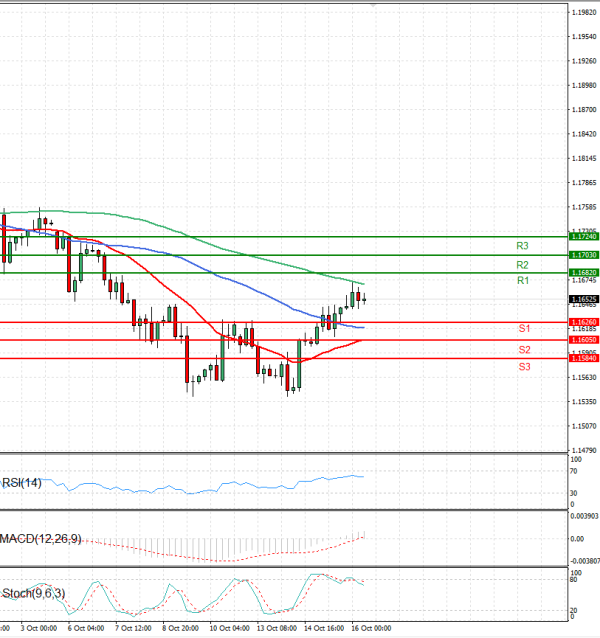This screenshot has height=638, width=600.
Task: Click the R1 resistance label
Action: coord(522,283)
